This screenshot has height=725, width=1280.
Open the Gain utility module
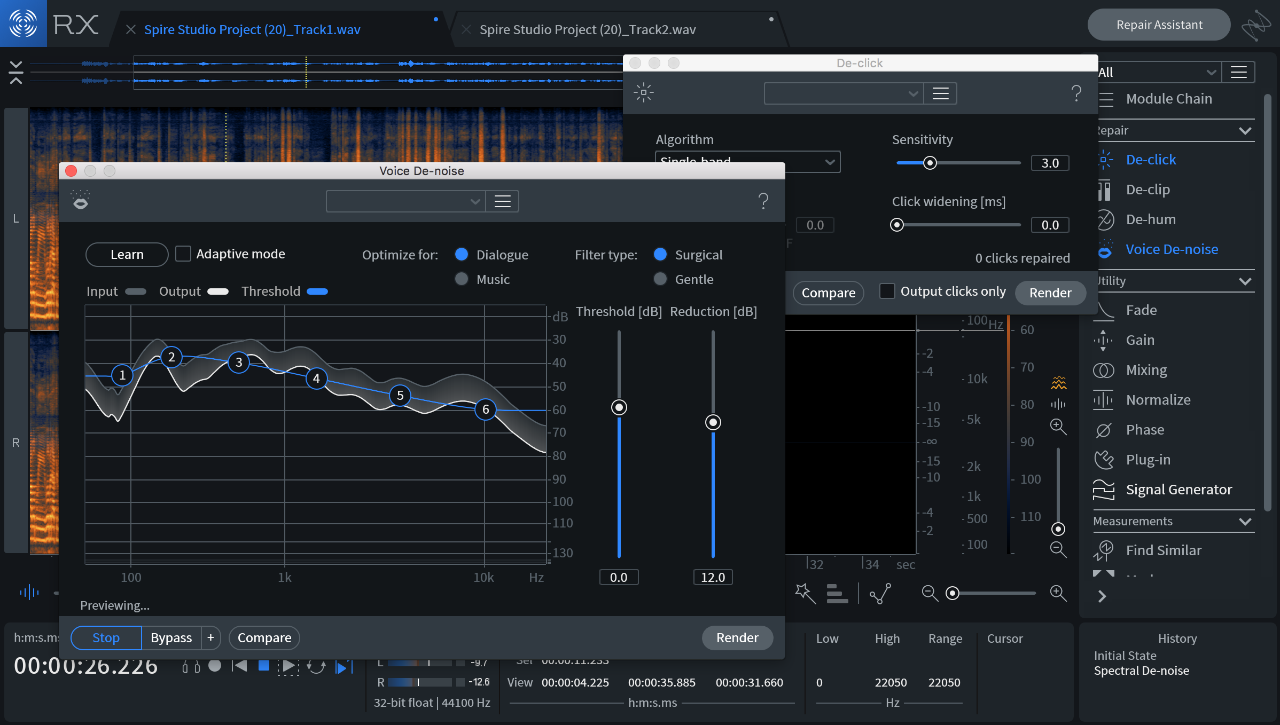point(1140,340)
